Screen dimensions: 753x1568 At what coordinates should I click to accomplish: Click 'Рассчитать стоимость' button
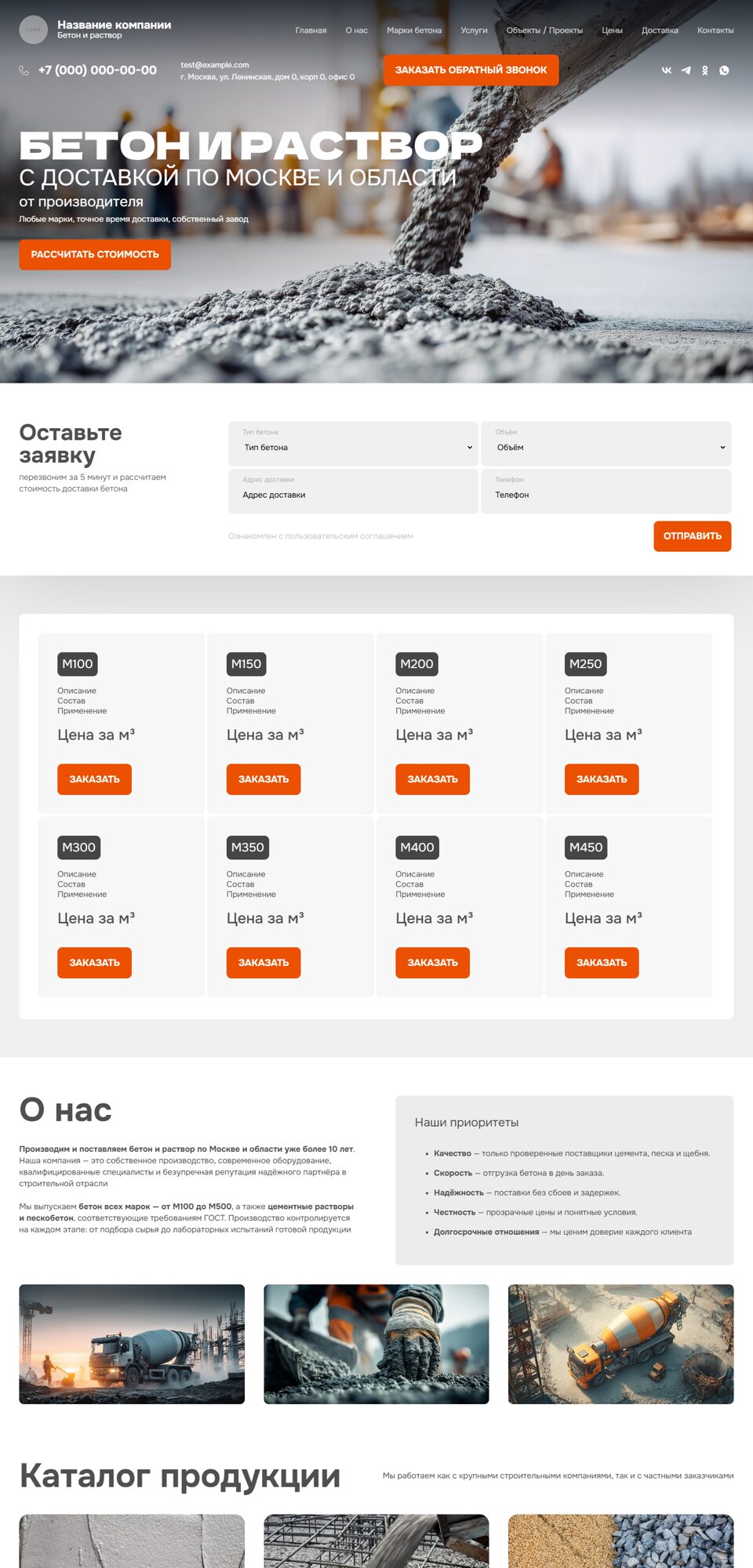(95, 255)
